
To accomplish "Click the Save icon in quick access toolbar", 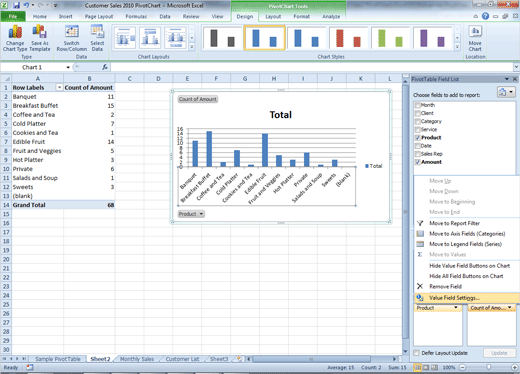I will [16, 5].
